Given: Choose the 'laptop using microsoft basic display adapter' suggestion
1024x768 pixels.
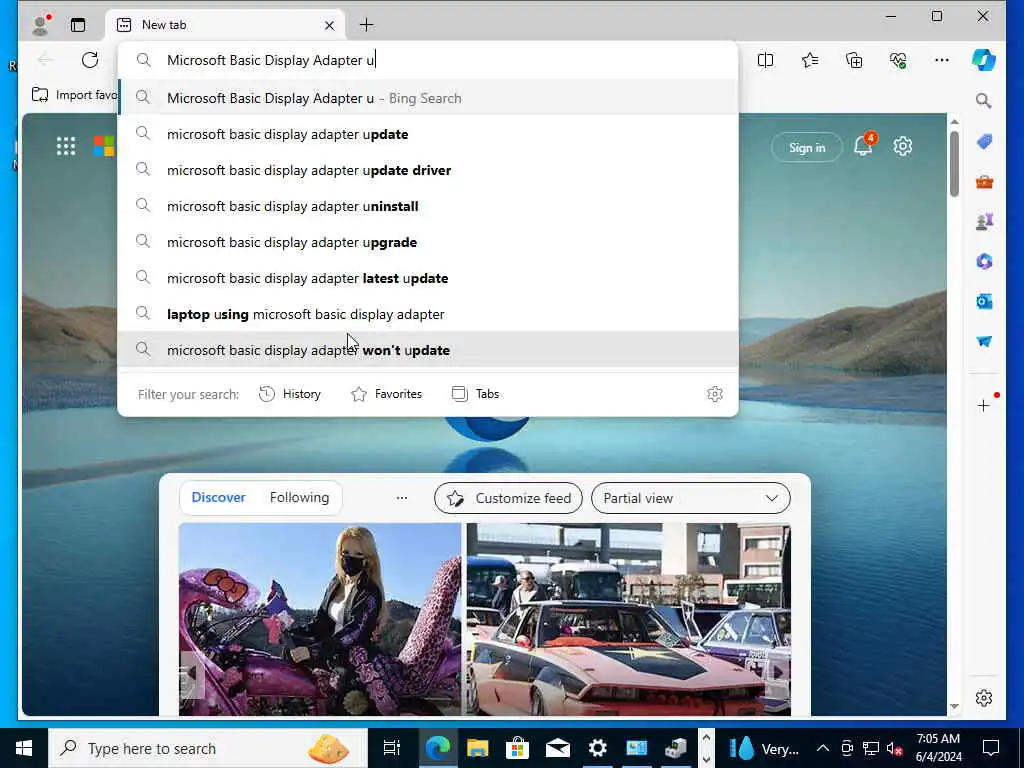Looking at the screenshot, I should pos(428,313).
